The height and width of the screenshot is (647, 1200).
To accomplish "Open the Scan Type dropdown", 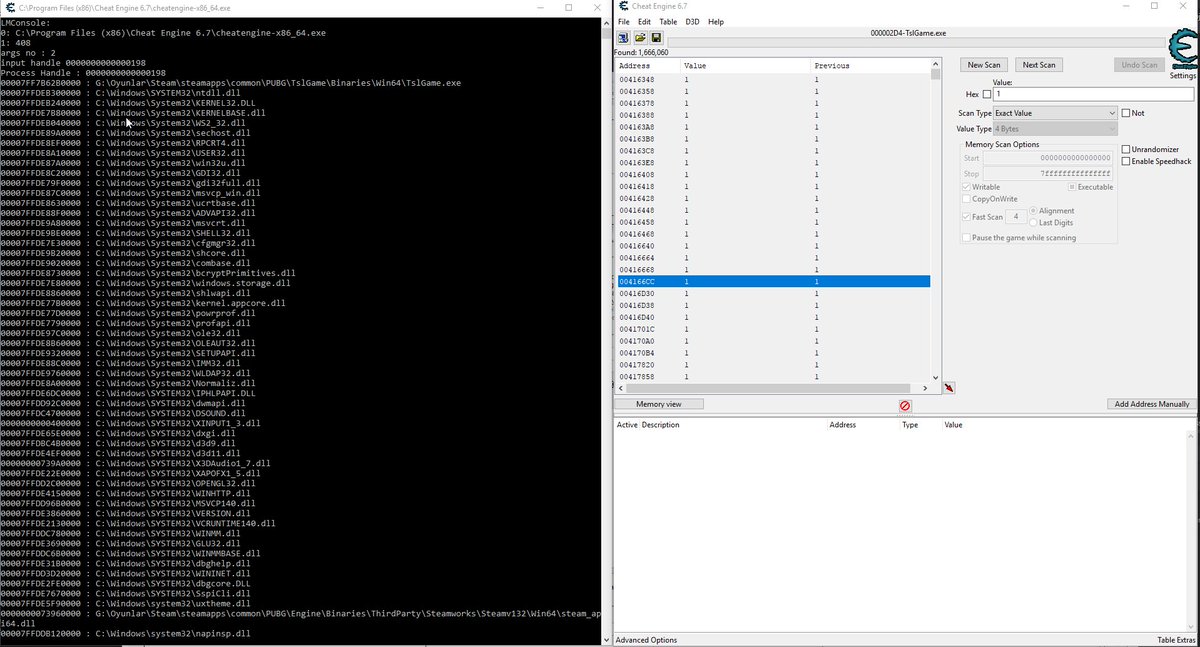I will click(1055, 113).
